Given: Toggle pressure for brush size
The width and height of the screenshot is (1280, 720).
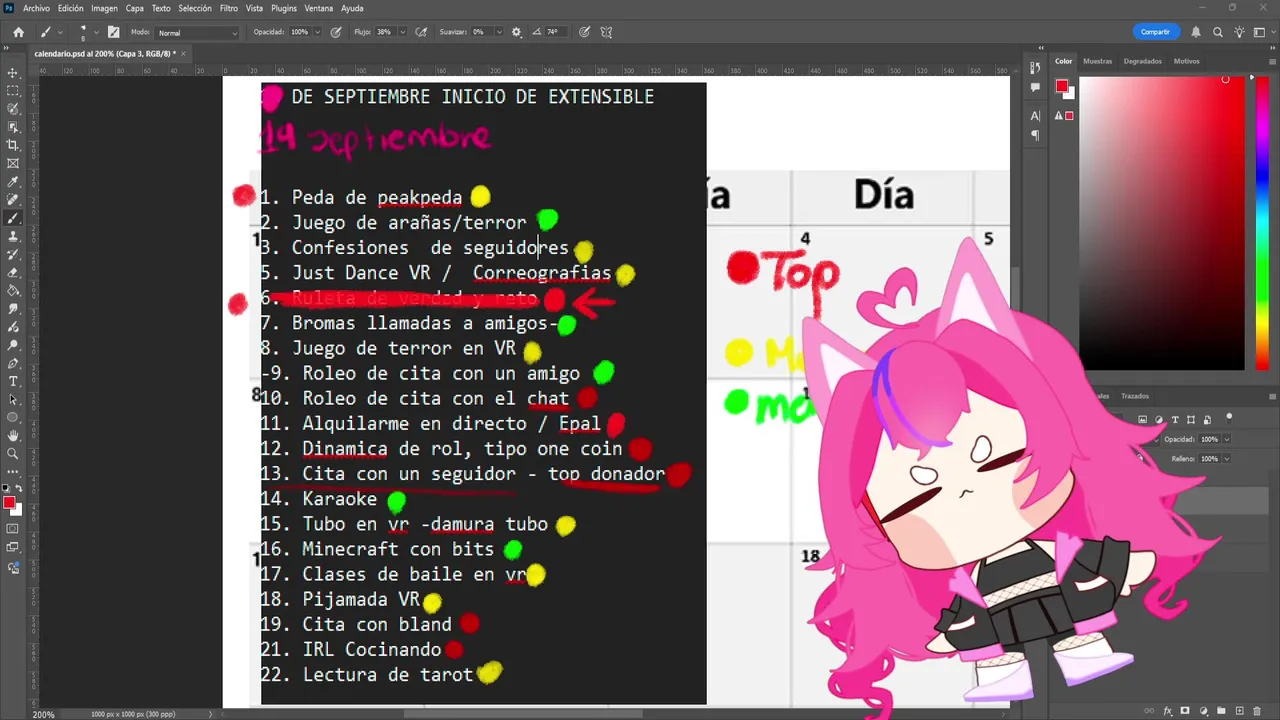Looking at the screenshot, I should click(x=584, y=32).
